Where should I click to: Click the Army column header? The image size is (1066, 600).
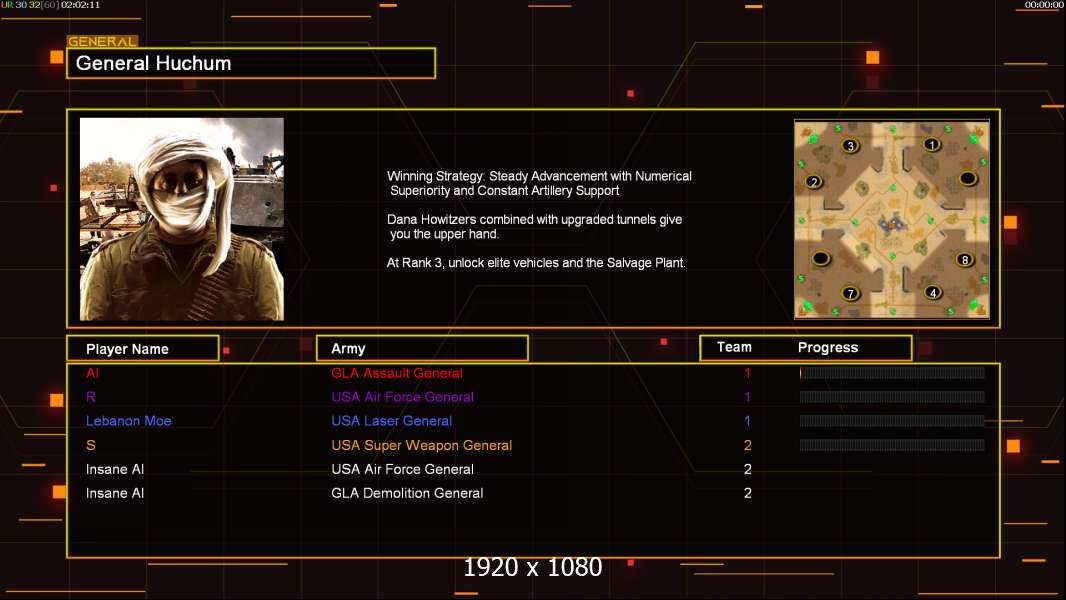pyautogui.click(x=422, y=349)
